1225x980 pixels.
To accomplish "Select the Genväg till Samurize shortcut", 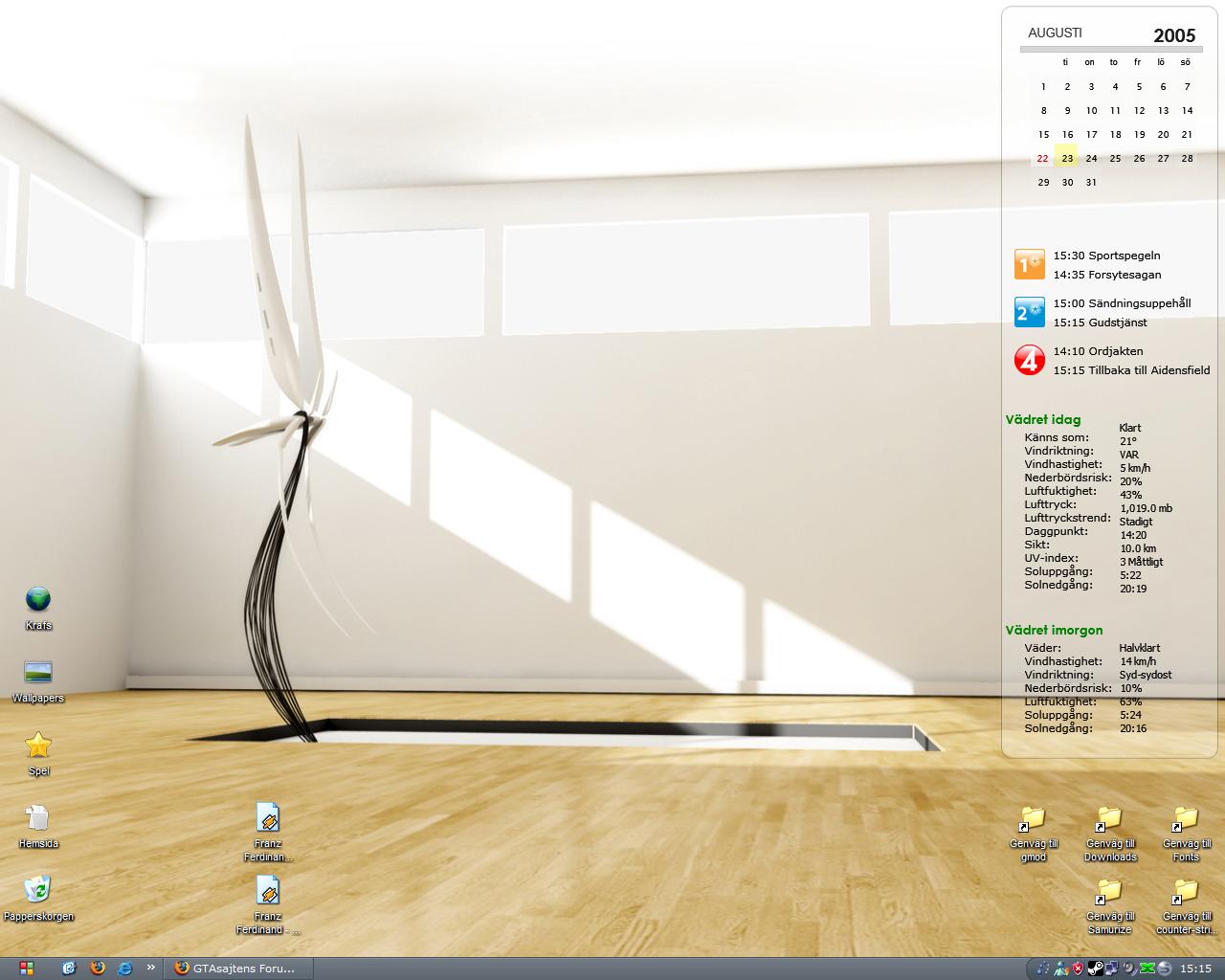I will tap(1110, 906).
